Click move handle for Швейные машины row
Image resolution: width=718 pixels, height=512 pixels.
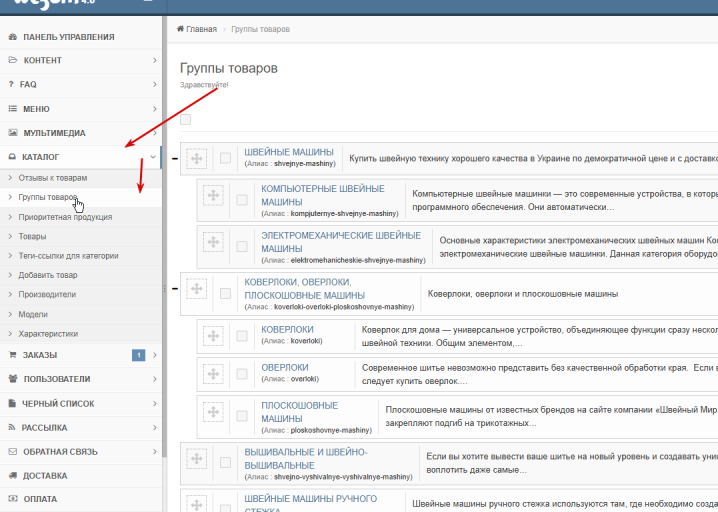196,158
